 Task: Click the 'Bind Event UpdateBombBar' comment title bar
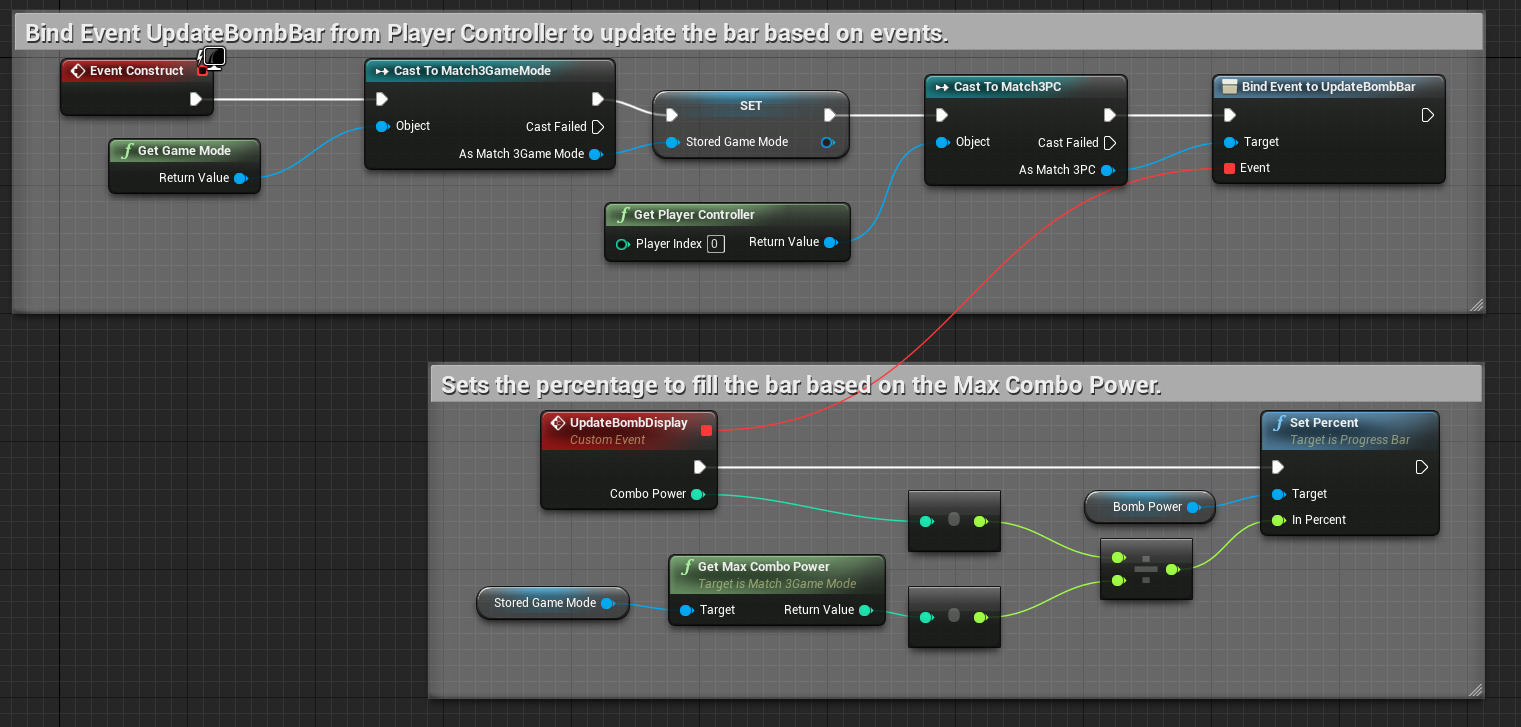click(486, 33)
